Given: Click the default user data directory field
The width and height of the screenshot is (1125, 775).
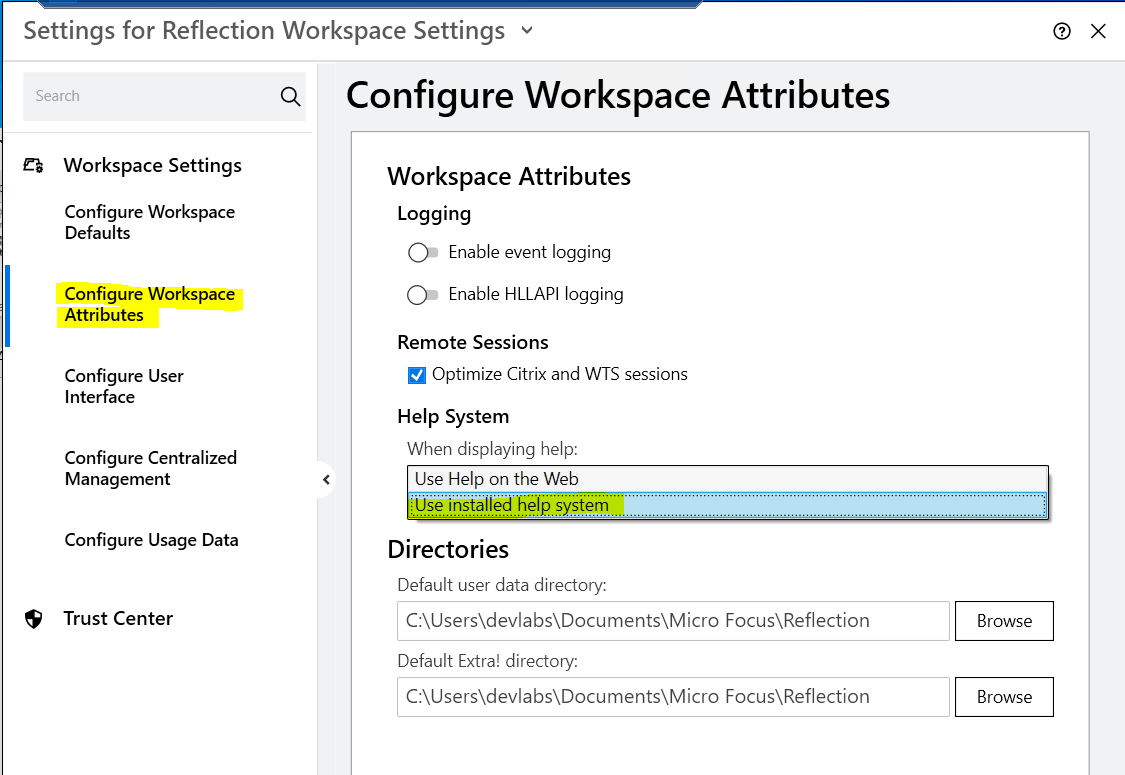Looking at the screenshot, I should (672, 621).
